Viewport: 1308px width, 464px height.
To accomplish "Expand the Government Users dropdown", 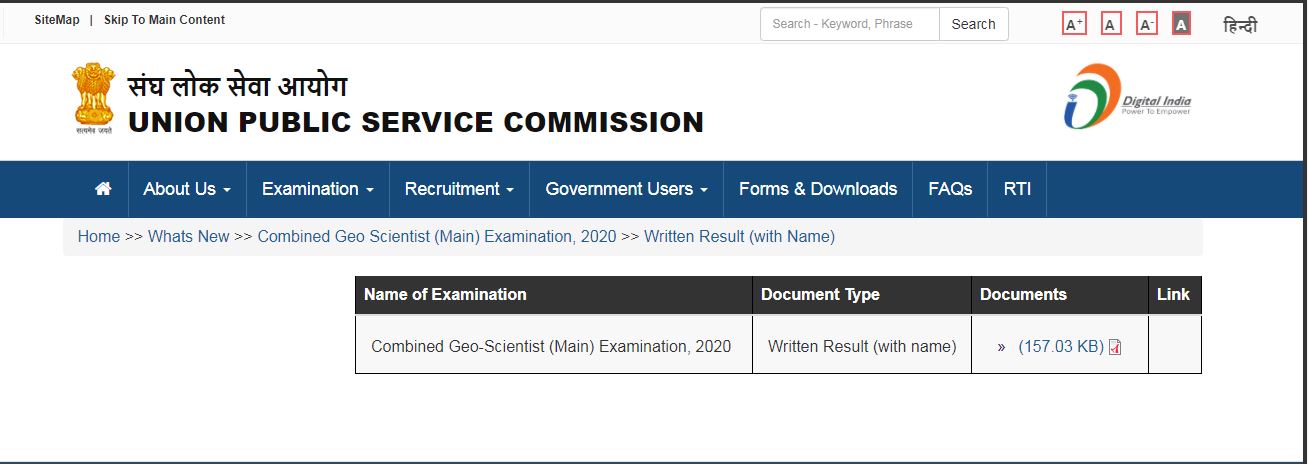I will pos(626,189).
